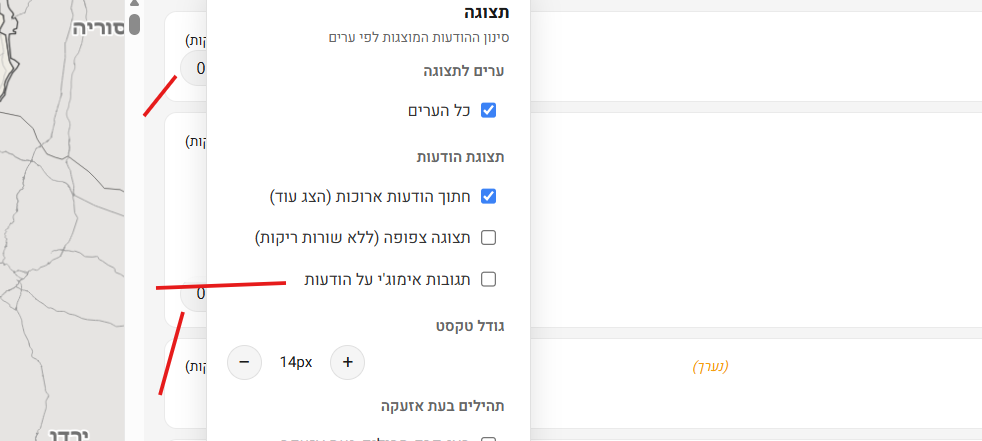Click the 'סינון ההודעות המוצגות לפי ערים' description
Screen dimensions: 982x441
pos(421,38)
